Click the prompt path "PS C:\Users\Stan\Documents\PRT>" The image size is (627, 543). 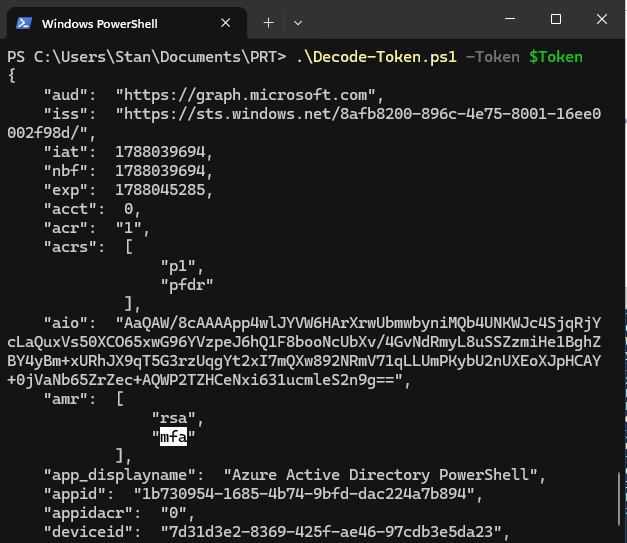pos(147,57)
